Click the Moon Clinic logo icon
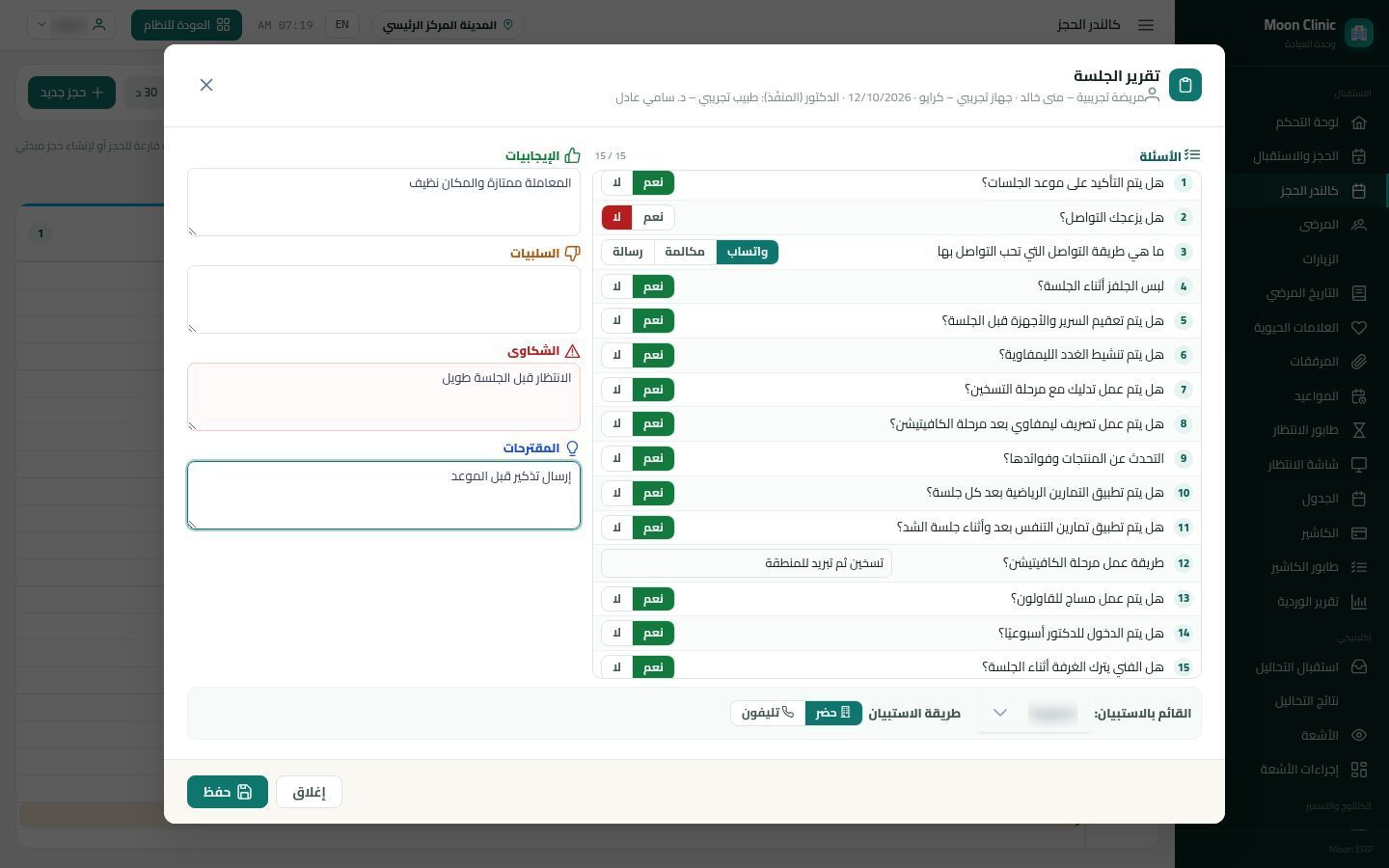Screen dimensions: 1389x868 (1359, 33)
